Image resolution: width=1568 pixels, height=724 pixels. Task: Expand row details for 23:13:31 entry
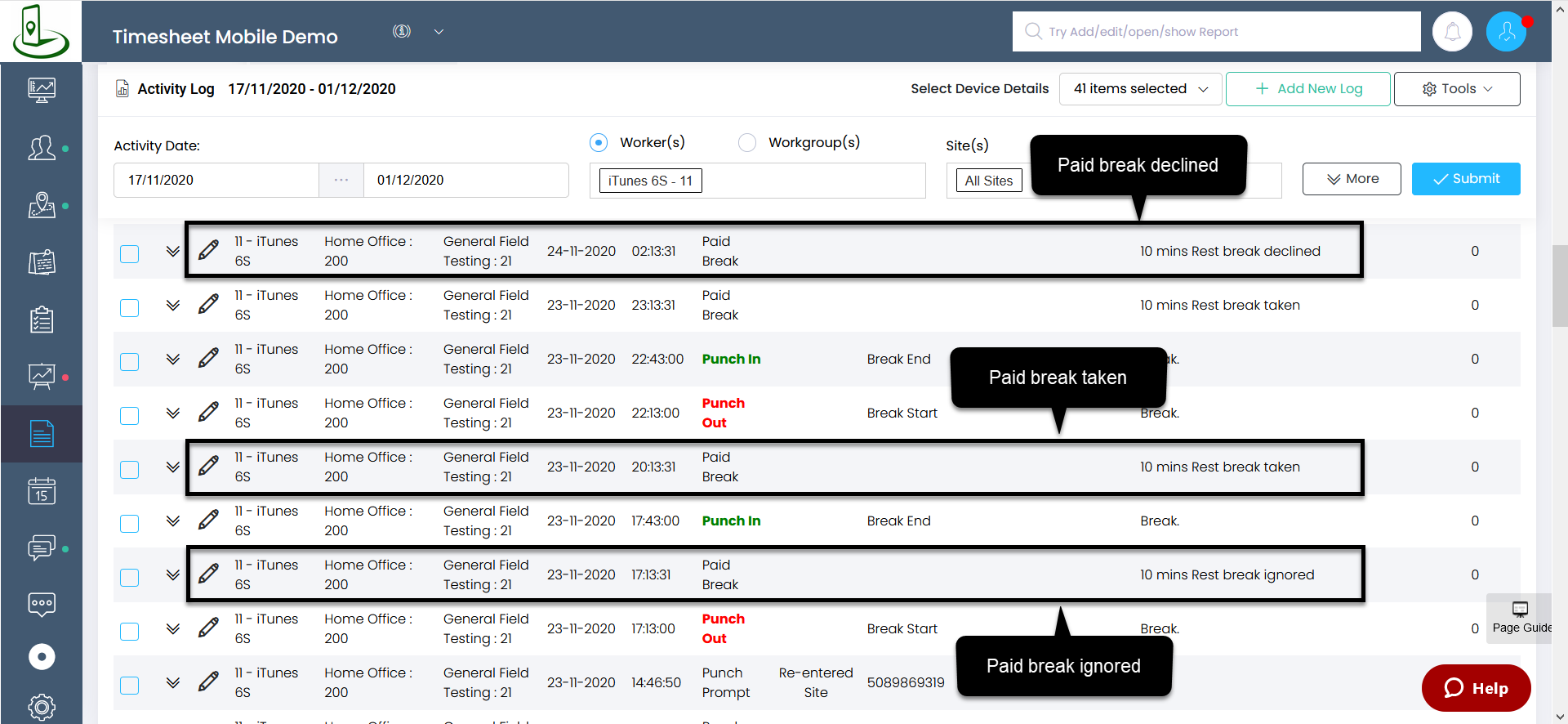point(172,305)
